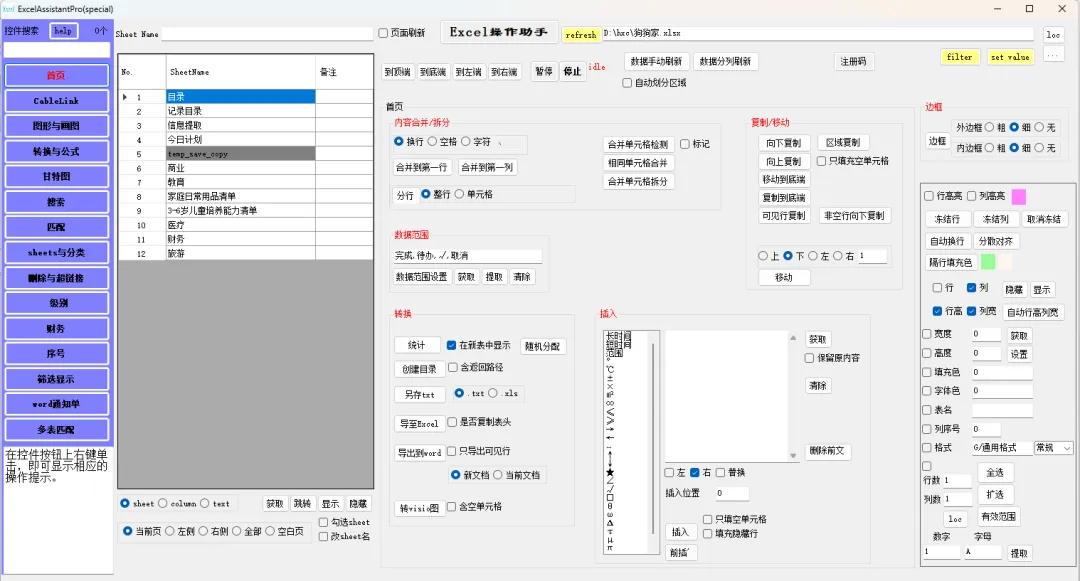The width and height of the screenshot is (1080, 581).
Task: Click the 暂停 button
Action: click(544, 72)
